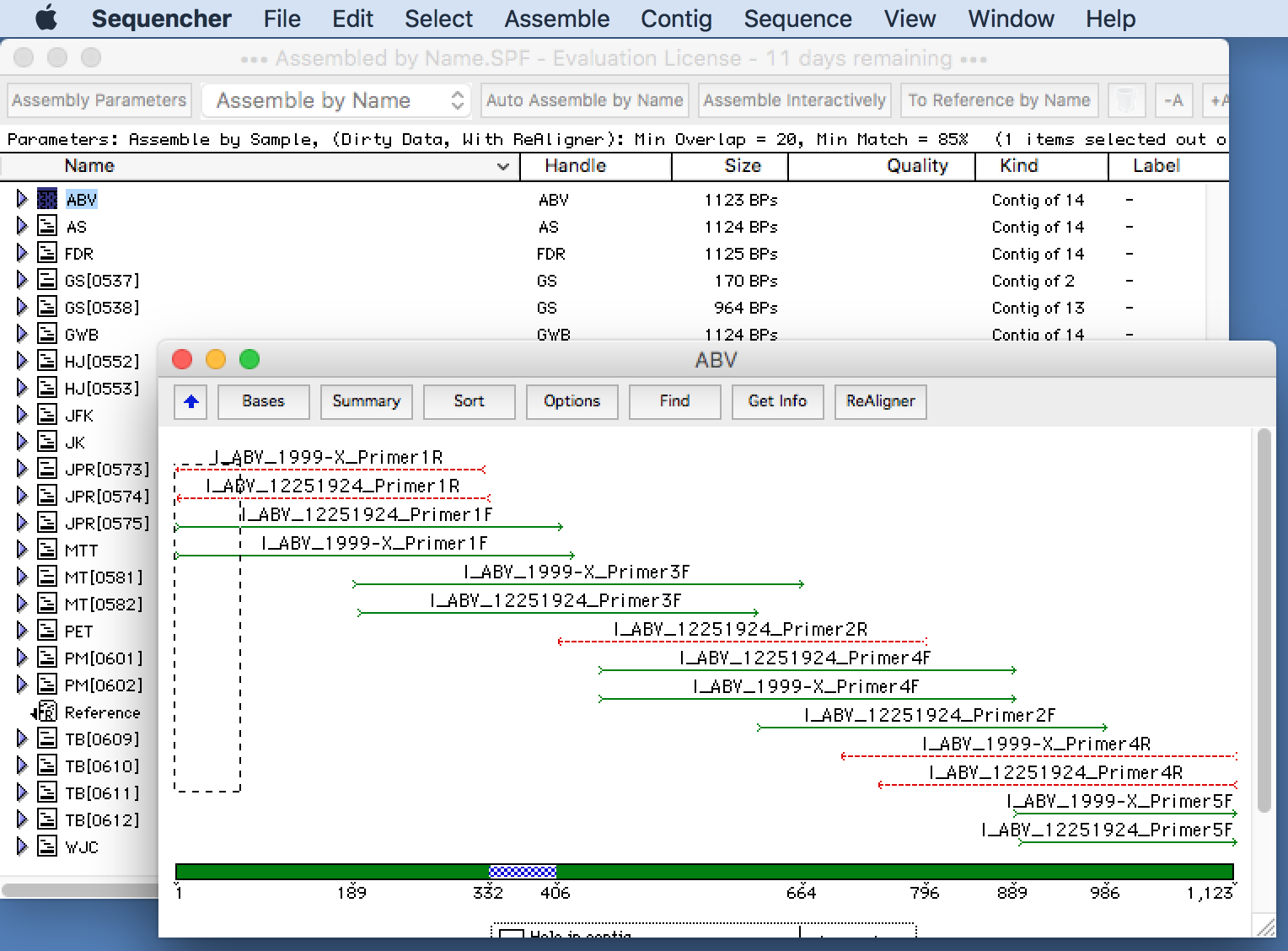Expand the WJC contig row
Screen dimensions: 1288x951
tap(22, 846)
